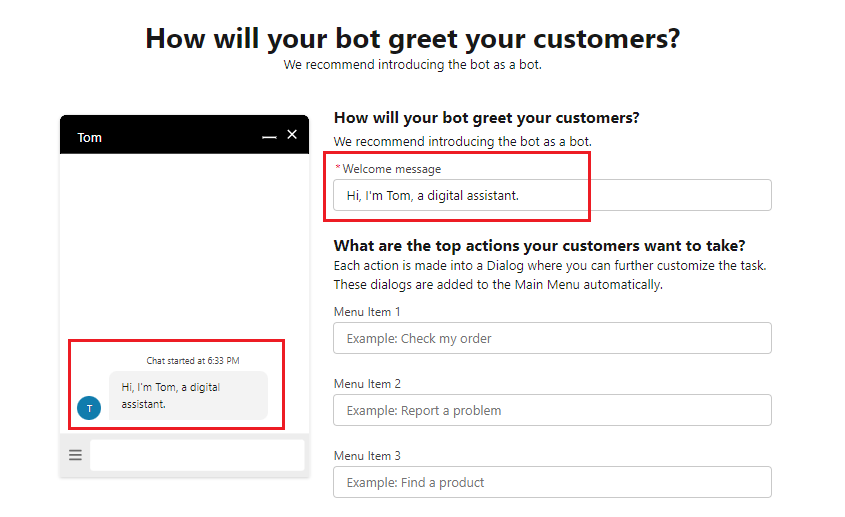The image size is (845, 517).
Task: Click the 'Welcome message' field label
Action: tap(390, 169)
